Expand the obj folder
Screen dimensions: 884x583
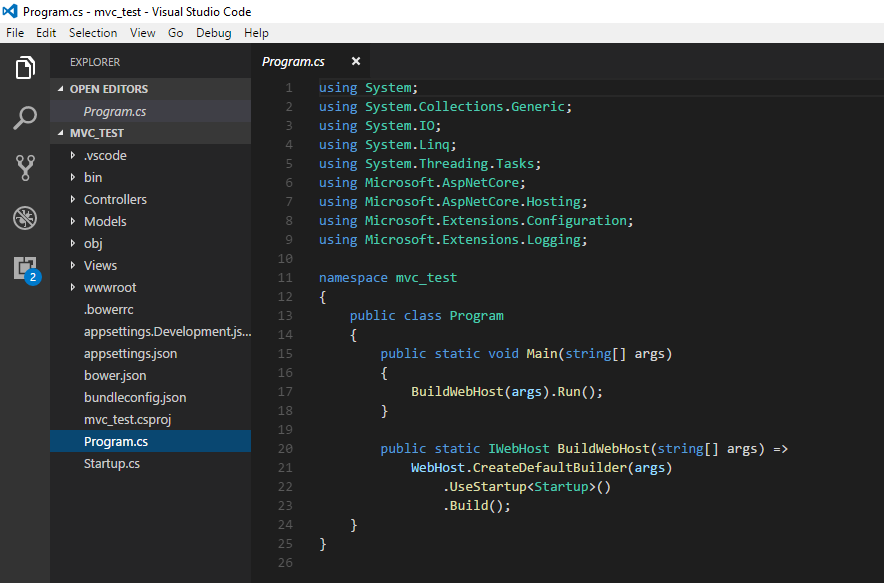(73, 243)
